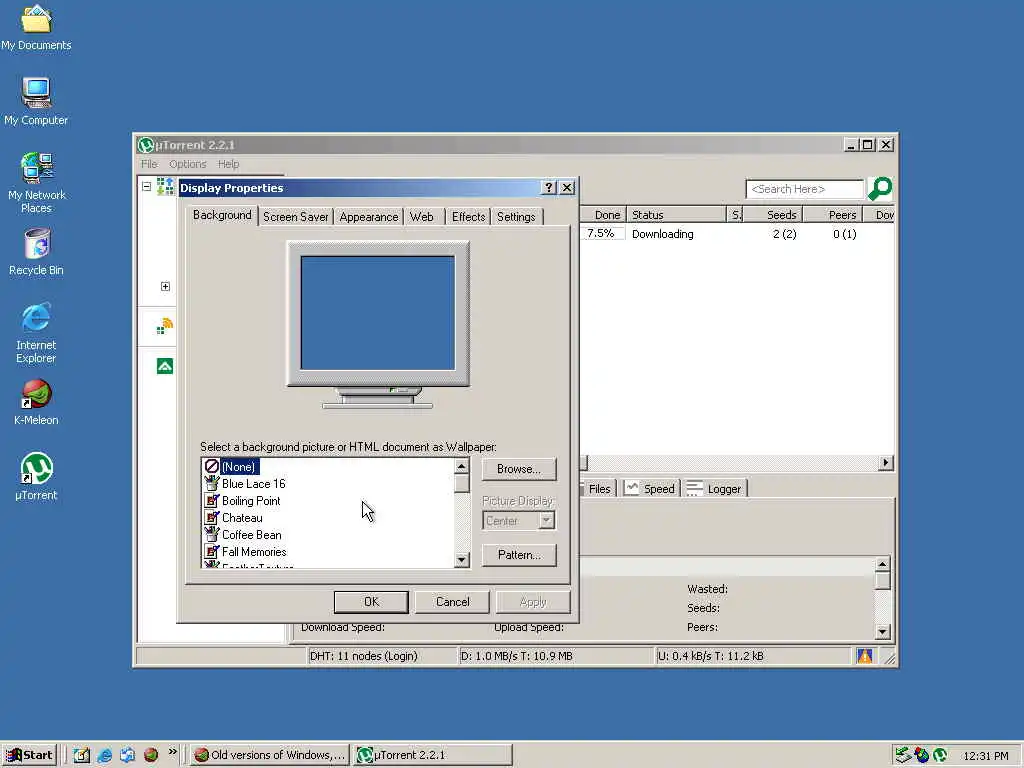Open the Files tab in µTorrent
1024x768 pixels.
[598, 488]
